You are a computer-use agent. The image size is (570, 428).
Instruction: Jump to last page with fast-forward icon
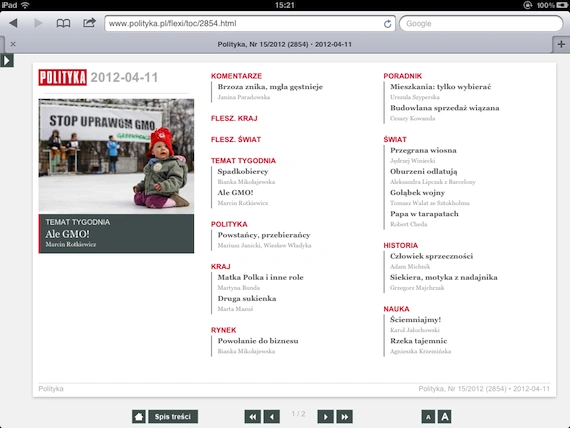344,416
